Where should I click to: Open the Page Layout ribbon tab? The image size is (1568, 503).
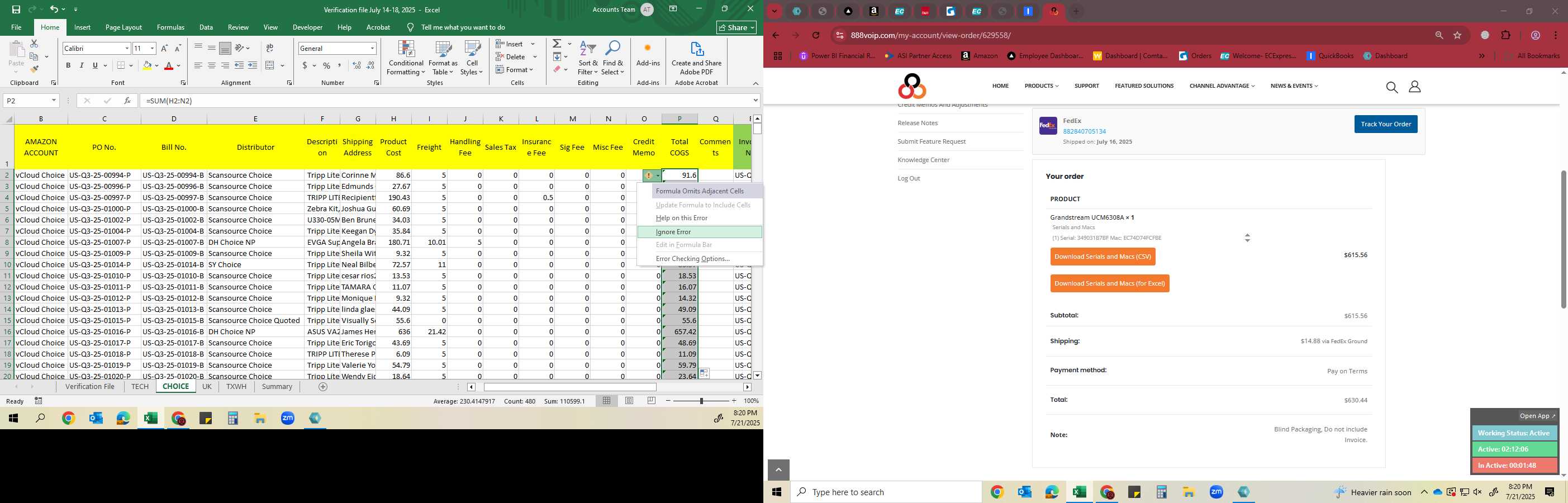pos(123,27)
